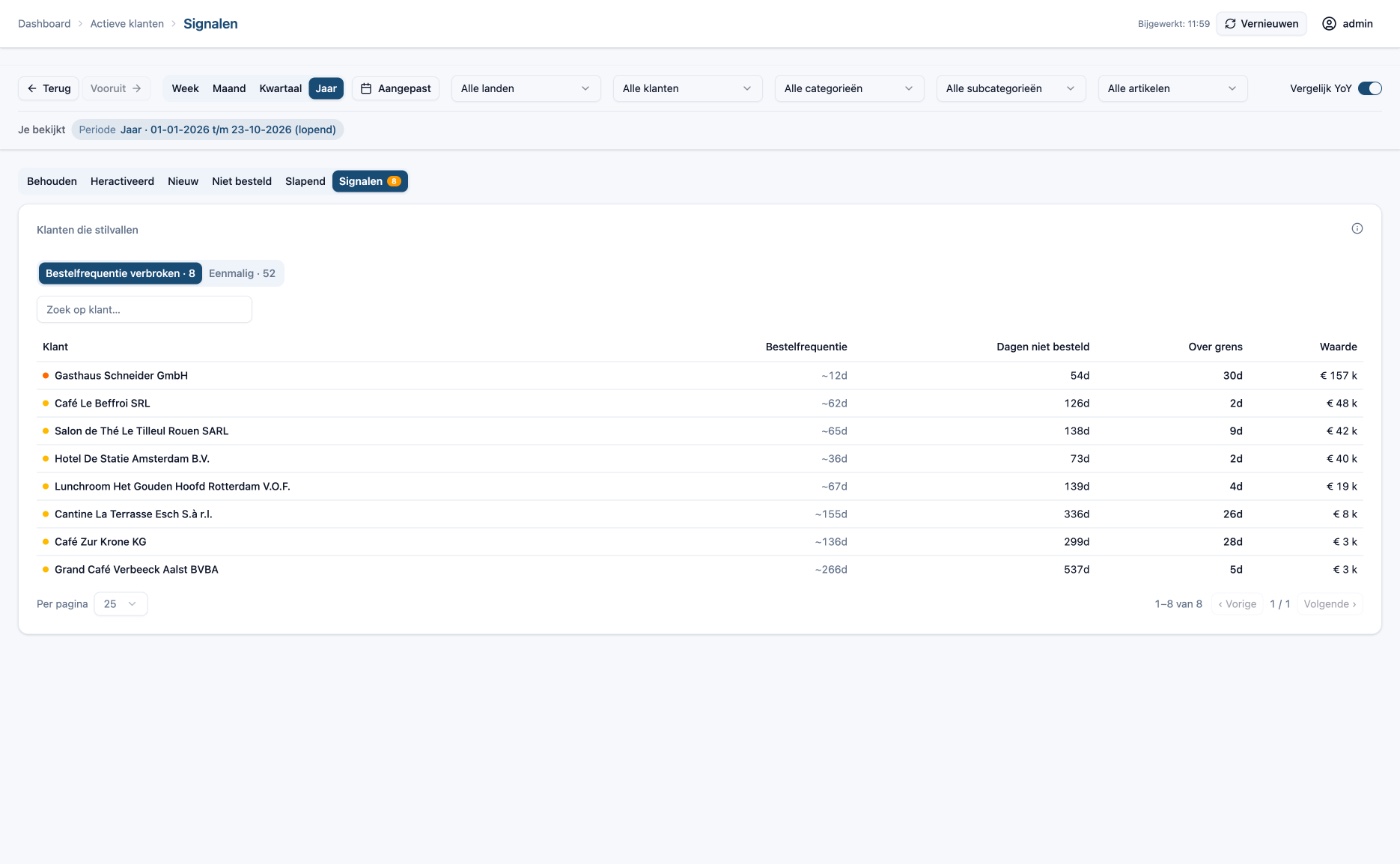Change the Per pagina 25 selector
Viewport: 1400px width, 864px height.
120,604
